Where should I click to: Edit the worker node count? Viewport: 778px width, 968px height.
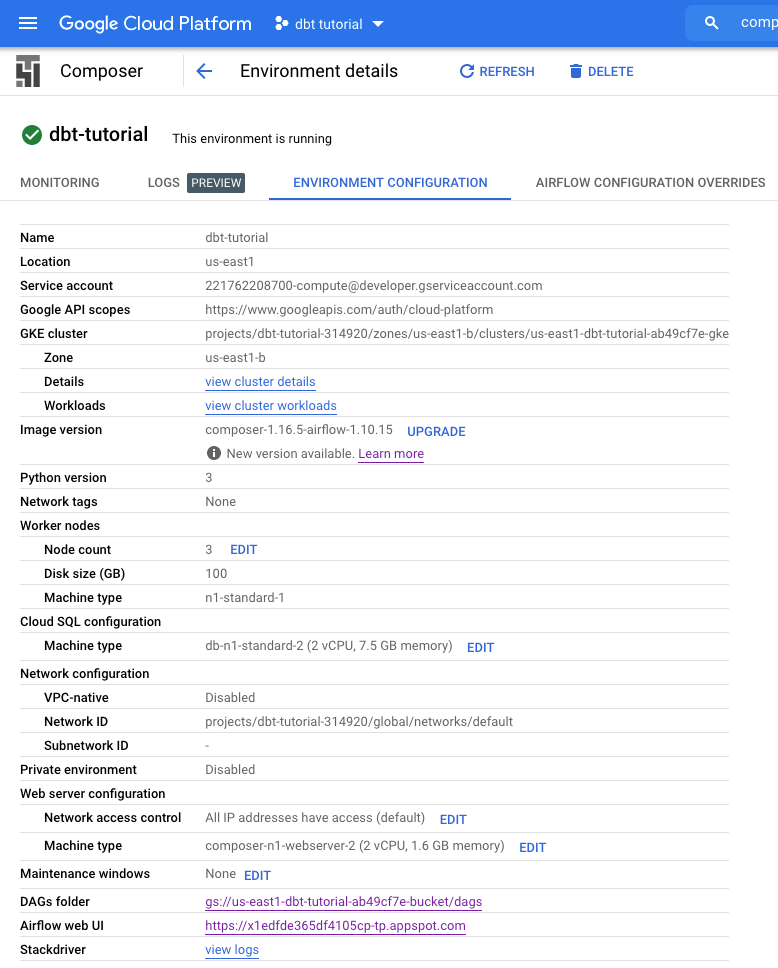click(x=243, y=549)
